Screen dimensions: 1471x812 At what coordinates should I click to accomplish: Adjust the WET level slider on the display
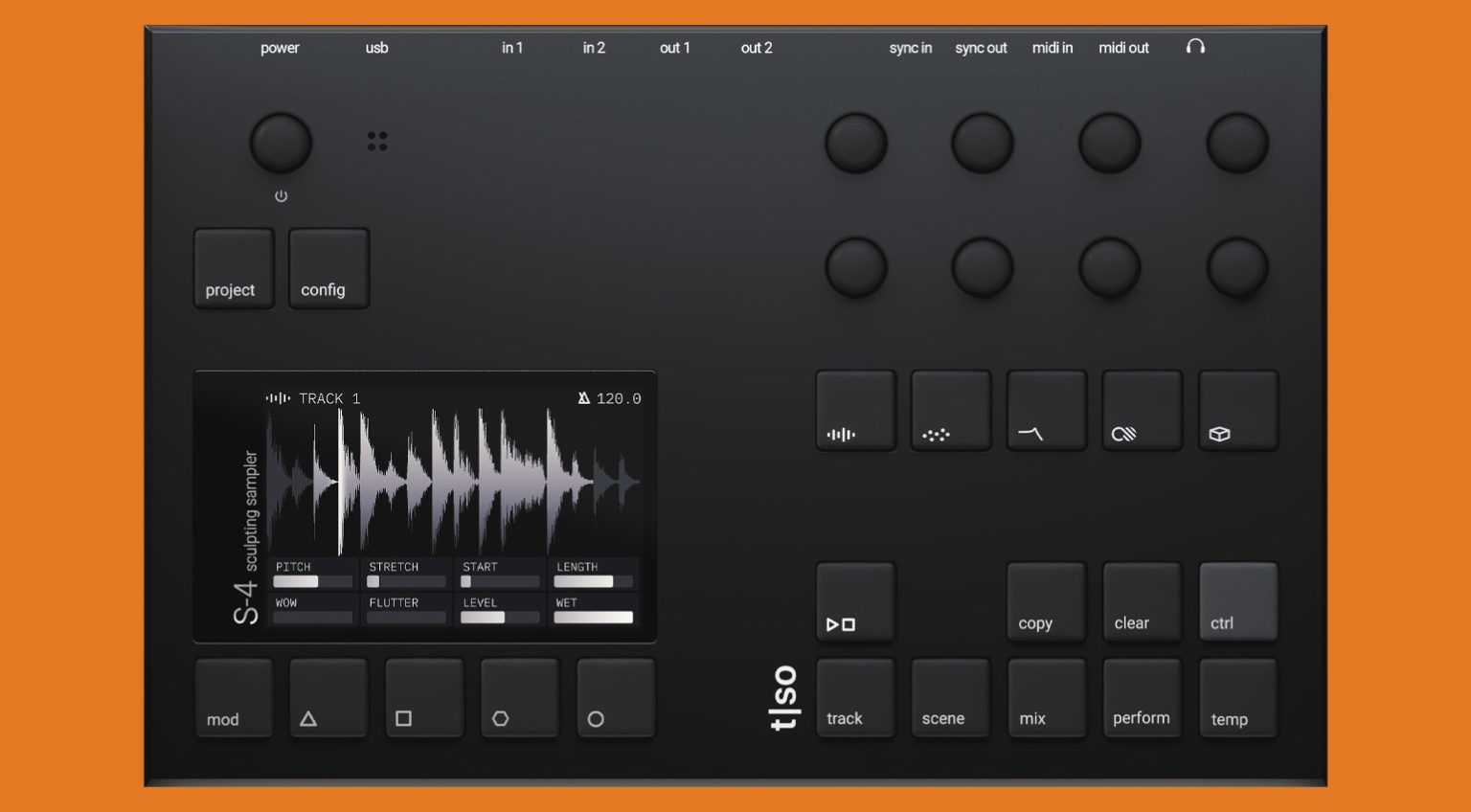click(x=594, y=617)
